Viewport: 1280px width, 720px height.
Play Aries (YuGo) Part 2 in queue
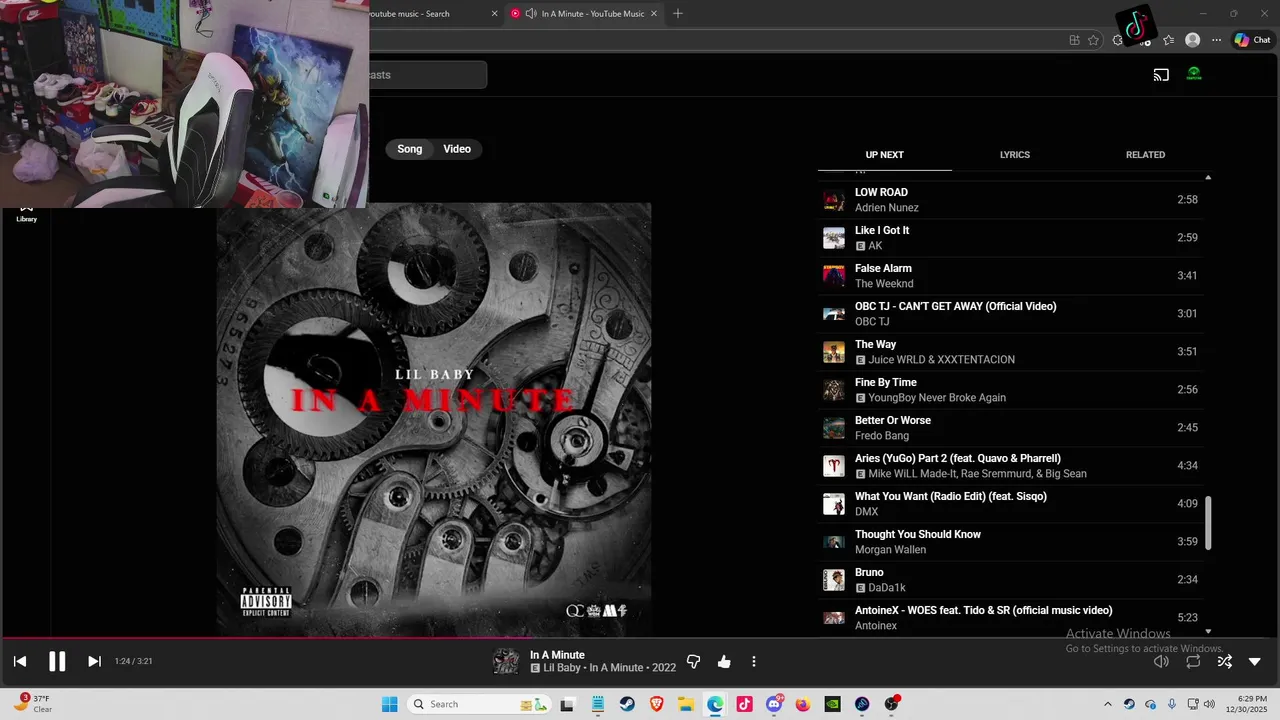(1010, 466)
